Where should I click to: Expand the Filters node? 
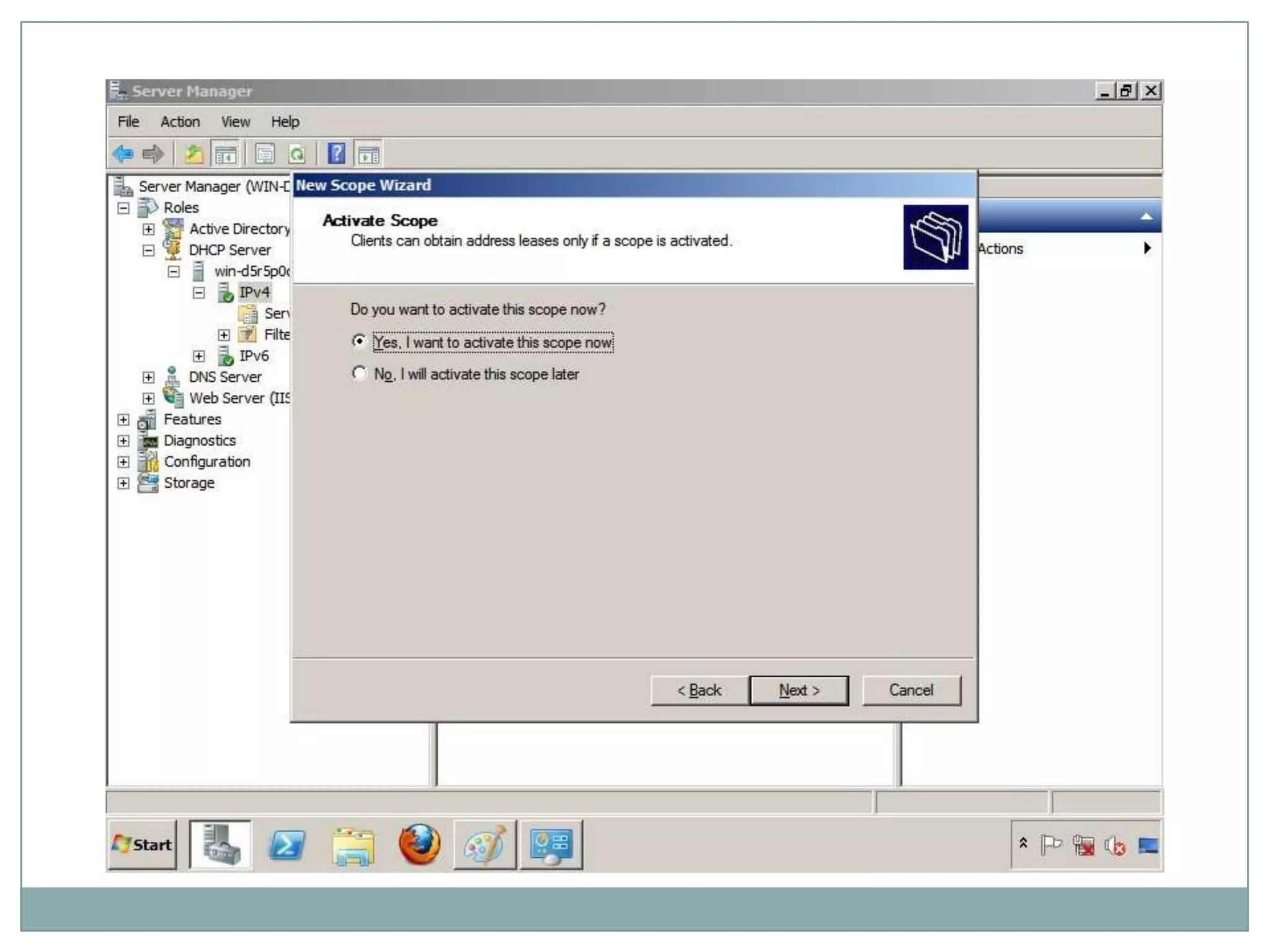[224, 335]
